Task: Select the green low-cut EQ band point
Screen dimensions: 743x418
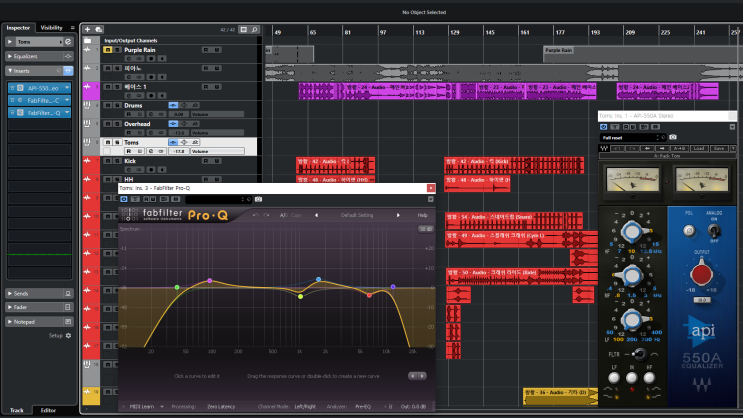Action: 177,287
